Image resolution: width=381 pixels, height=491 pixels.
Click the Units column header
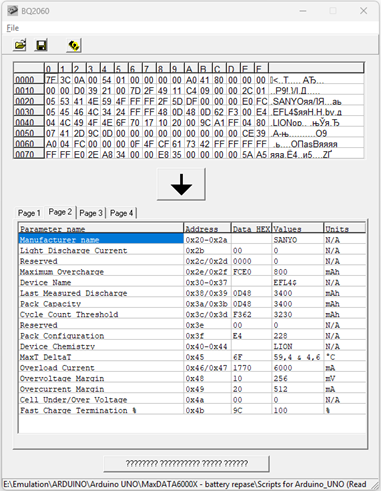click(x=345, y=228)
